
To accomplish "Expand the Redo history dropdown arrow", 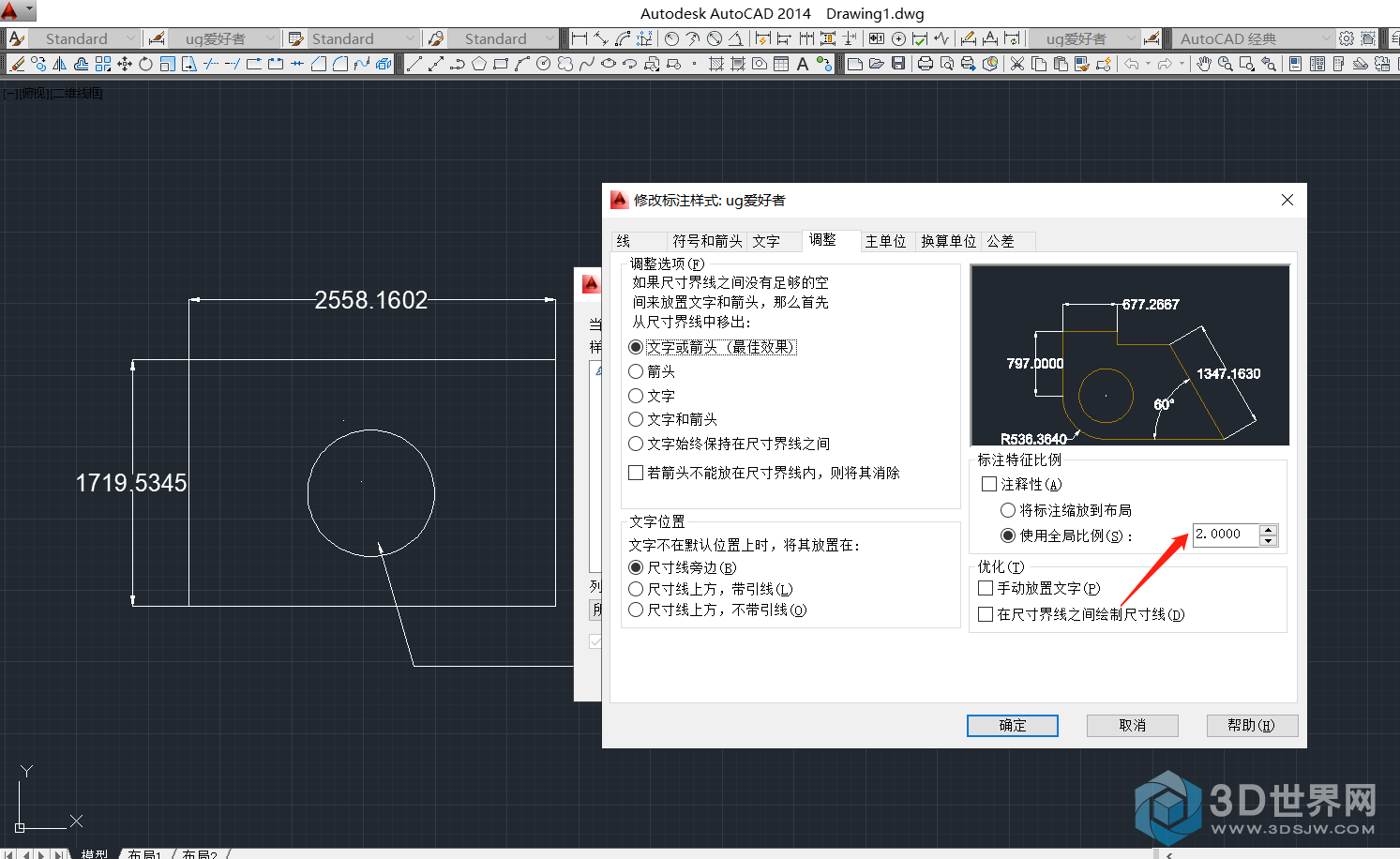I will coord(1182,64).
